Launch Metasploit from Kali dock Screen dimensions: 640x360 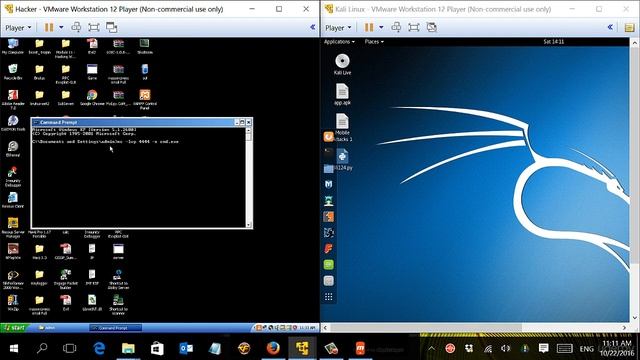(x=329, y=184)
